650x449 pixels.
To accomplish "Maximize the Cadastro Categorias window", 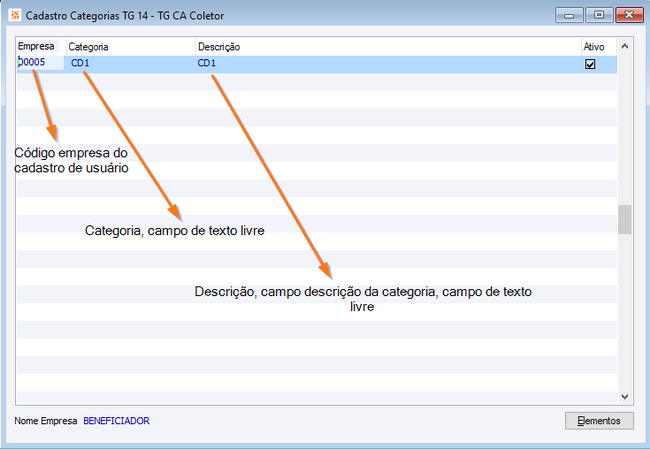I will point(599,15).
